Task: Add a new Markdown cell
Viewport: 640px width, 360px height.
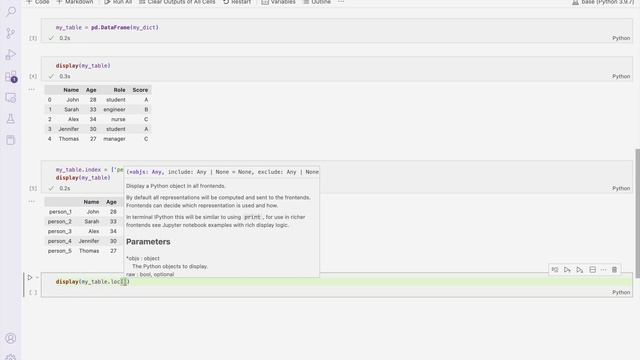Action: (75, 2)
